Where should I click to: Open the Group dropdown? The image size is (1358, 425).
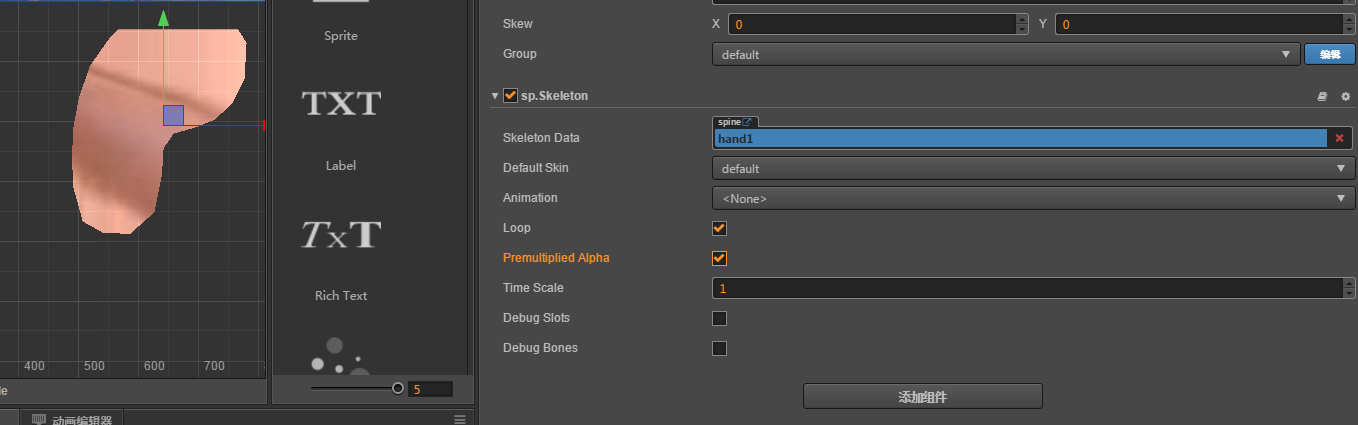point(1005,54)
